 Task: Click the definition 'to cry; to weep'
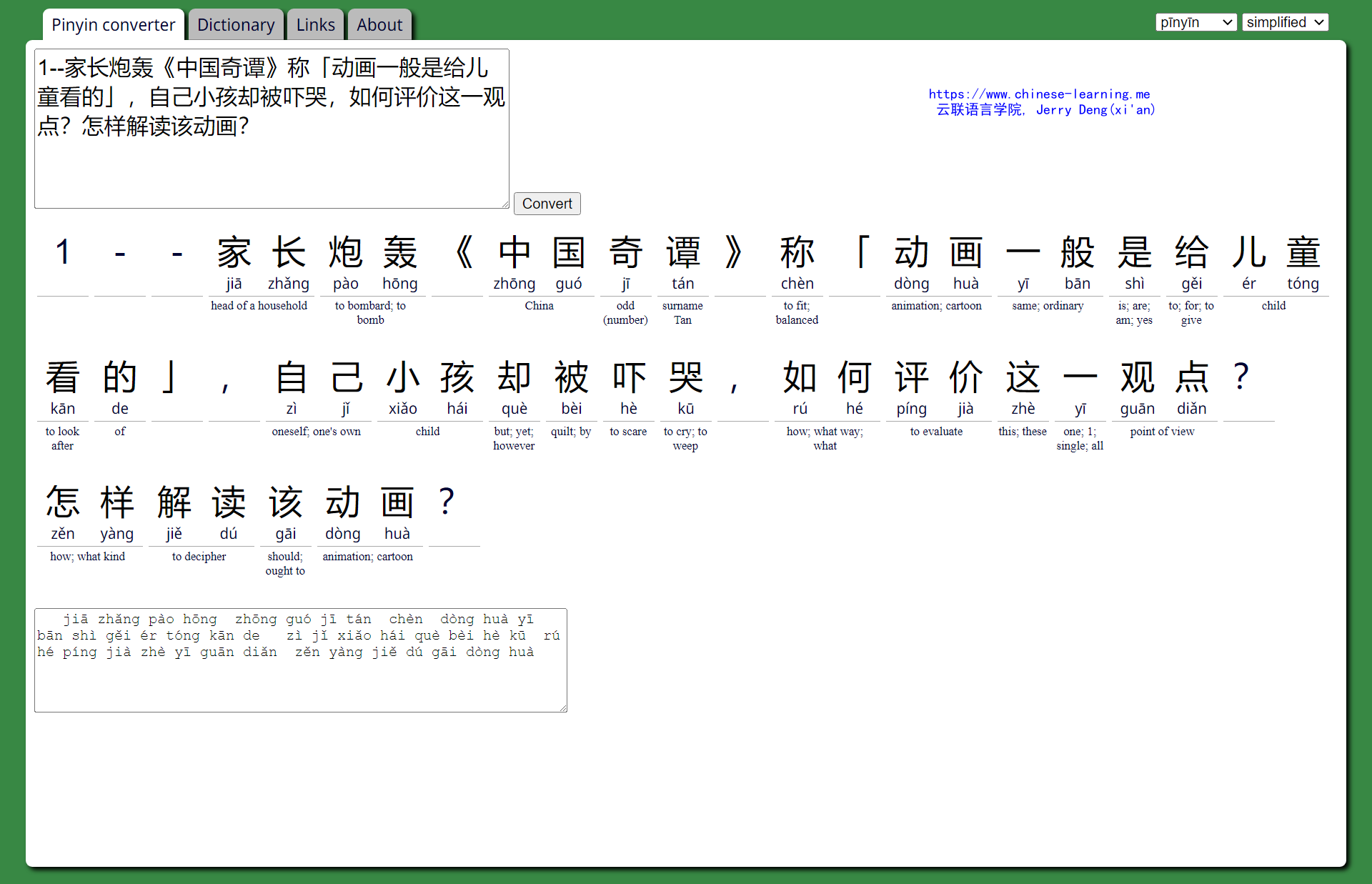coord(685,439)
